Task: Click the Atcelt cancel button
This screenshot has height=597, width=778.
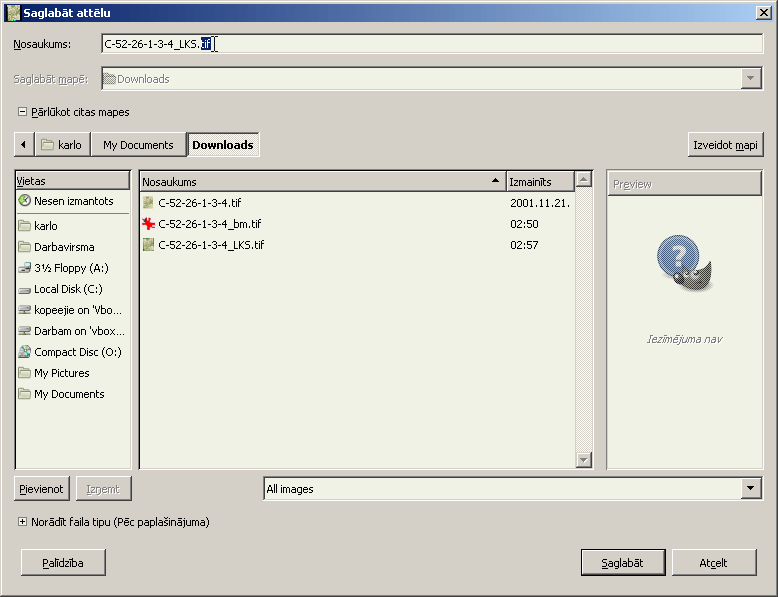Action: pos(714,562)
